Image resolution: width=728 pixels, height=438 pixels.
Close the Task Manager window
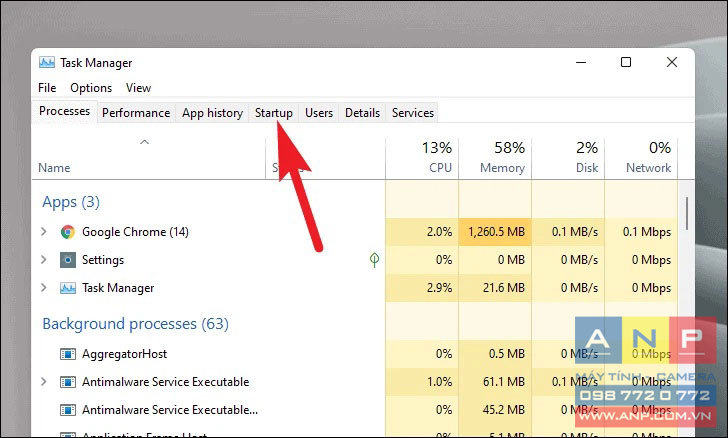(671, 62)
